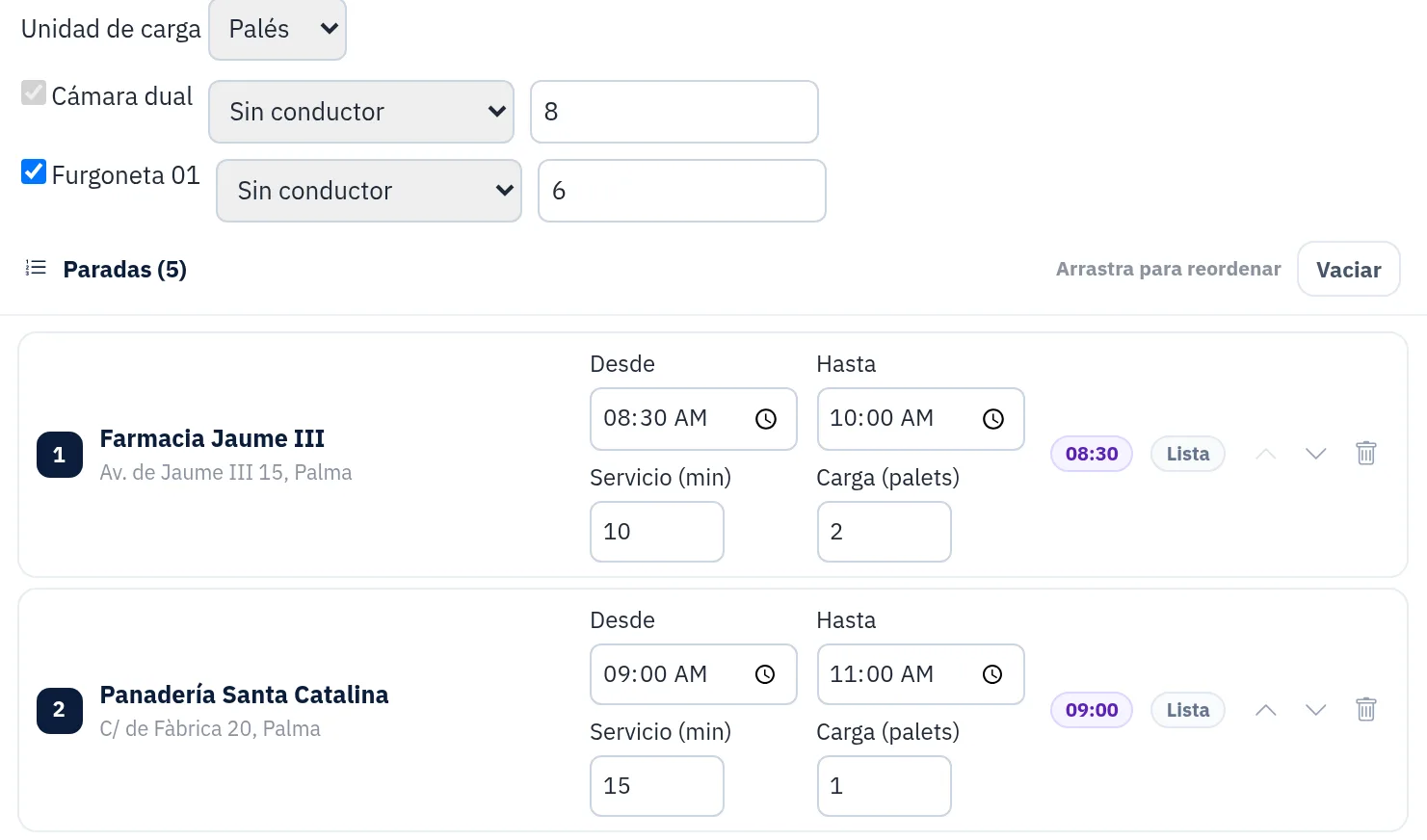Click the 08:30 AM Desde time field
Screen dimensions: 1427x840
[694, 419]
